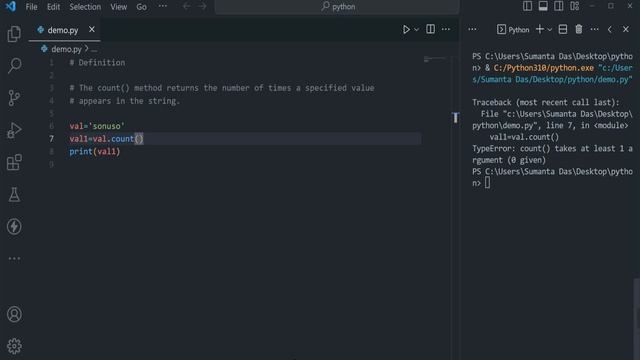Viewport: 640px width, 360px height.
Task: Open the Manage settings gear
Action: pyautogui.click(x=14, y=346)
